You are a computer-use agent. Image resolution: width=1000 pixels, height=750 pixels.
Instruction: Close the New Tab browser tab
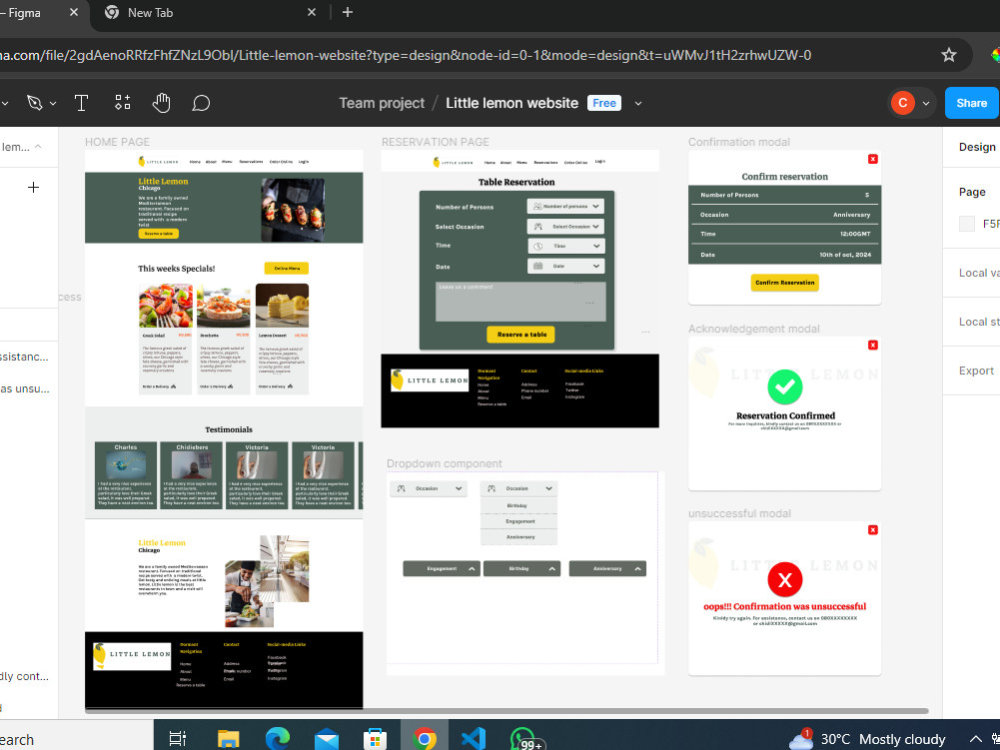(311, 12)
